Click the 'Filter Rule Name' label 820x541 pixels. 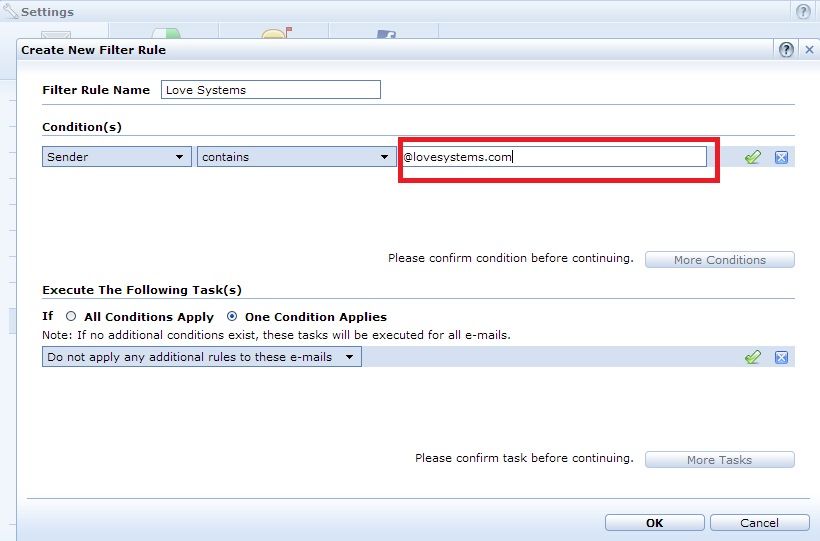point(96,89)
